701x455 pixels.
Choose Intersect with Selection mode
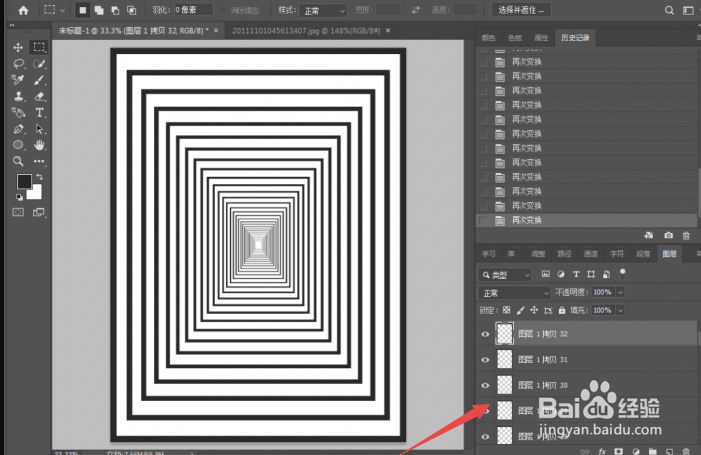click(131, 10)
